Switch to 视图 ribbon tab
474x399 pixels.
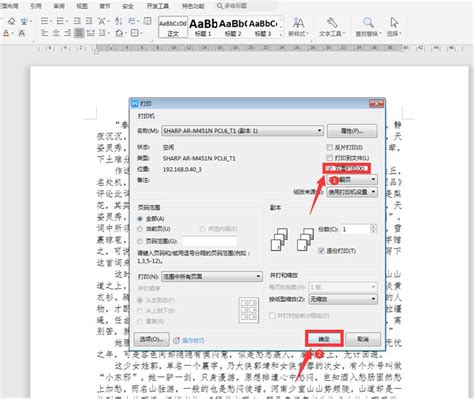click(x=82, y=6)
